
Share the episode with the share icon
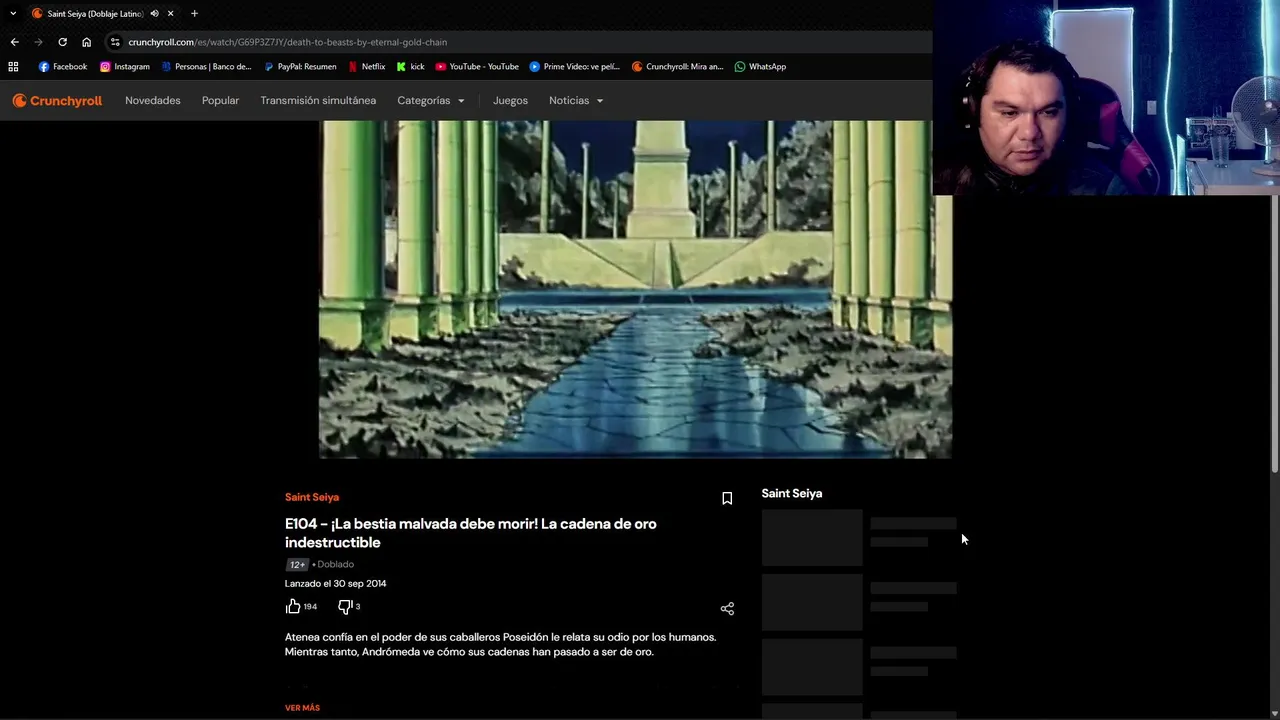[x=727, y=608]
